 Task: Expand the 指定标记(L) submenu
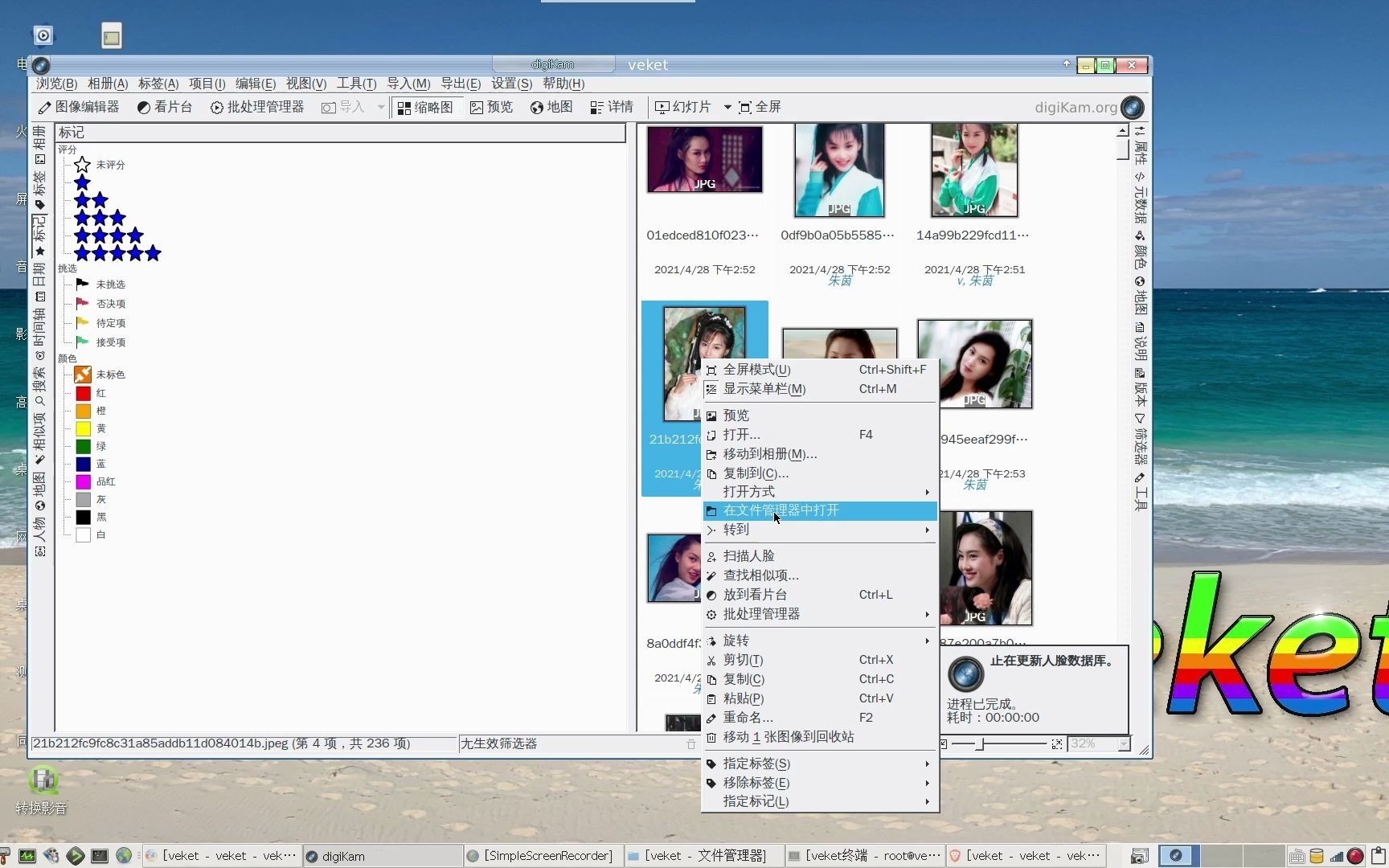click(820, 801)
